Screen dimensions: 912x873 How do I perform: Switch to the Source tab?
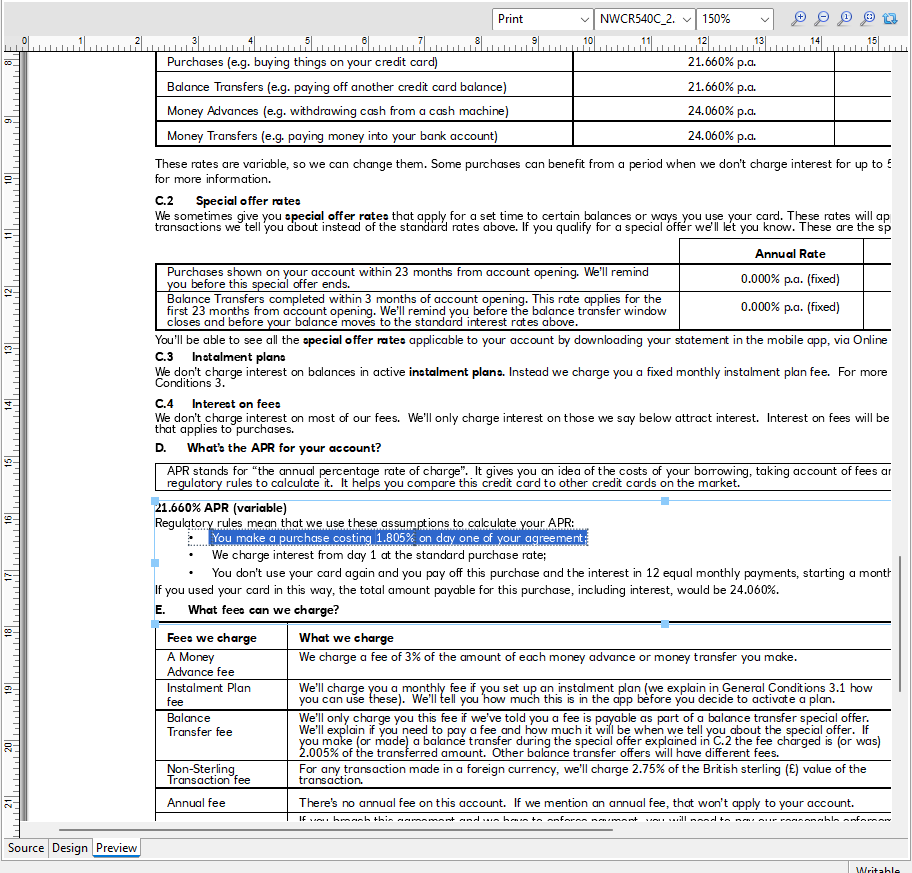[x=26, y=848]
